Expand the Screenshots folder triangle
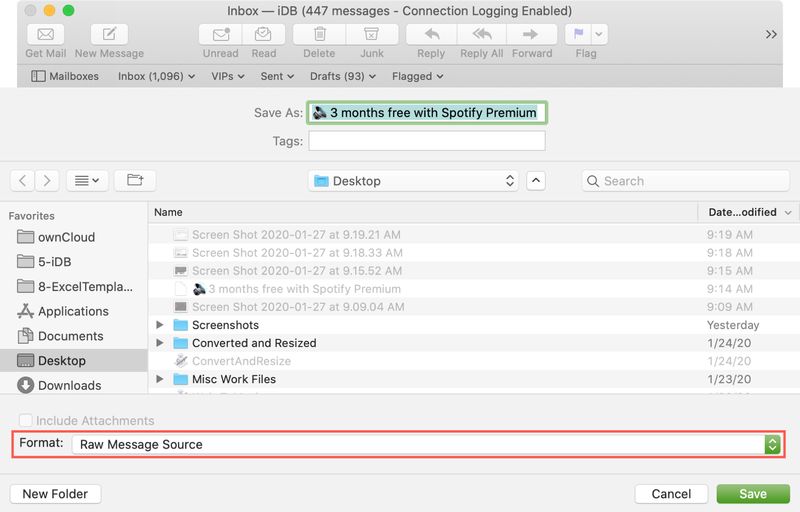800x512 pixels. tap(160, 325)
